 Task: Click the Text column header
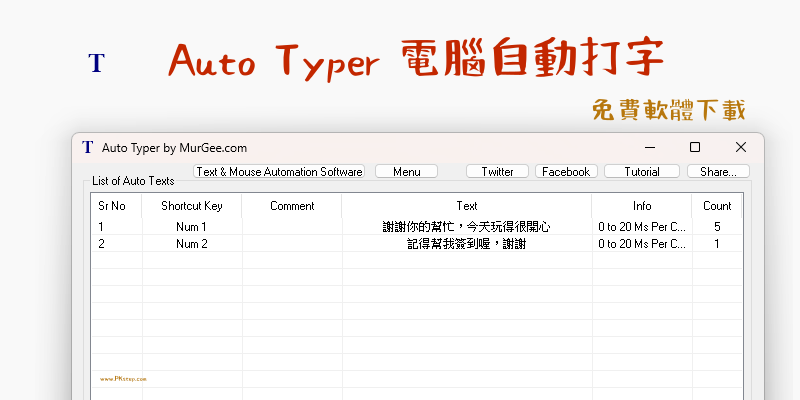(x=467, y=206)
